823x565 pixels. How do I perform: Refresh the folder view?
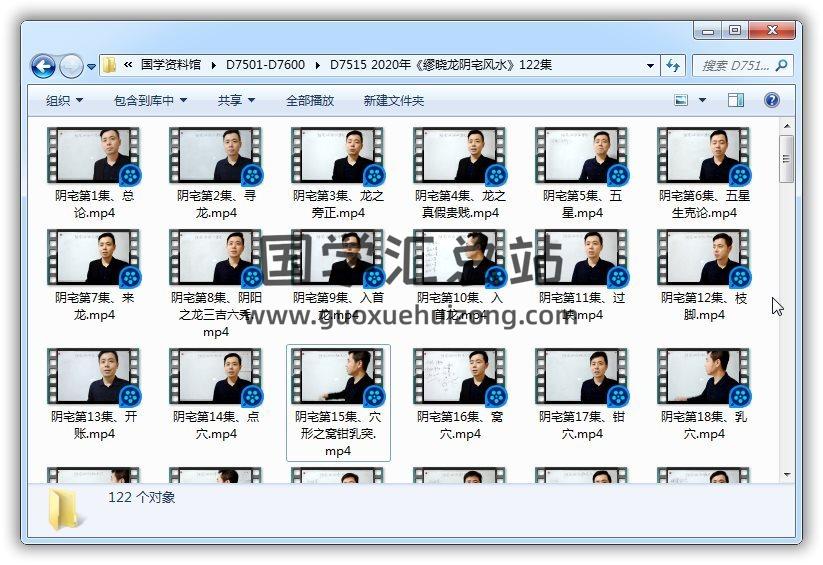(672, 66)
